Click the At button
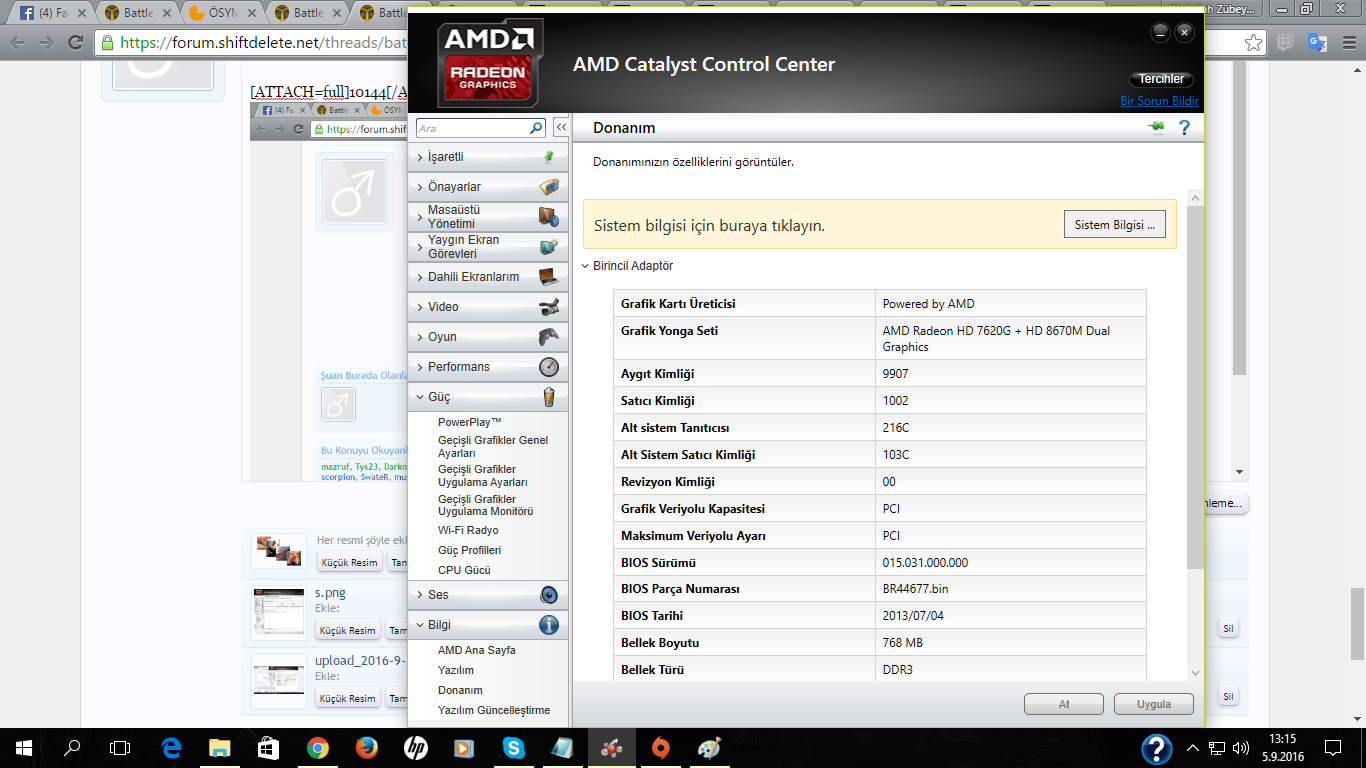Viewport: 1366px width, 768px height. 1064,704
